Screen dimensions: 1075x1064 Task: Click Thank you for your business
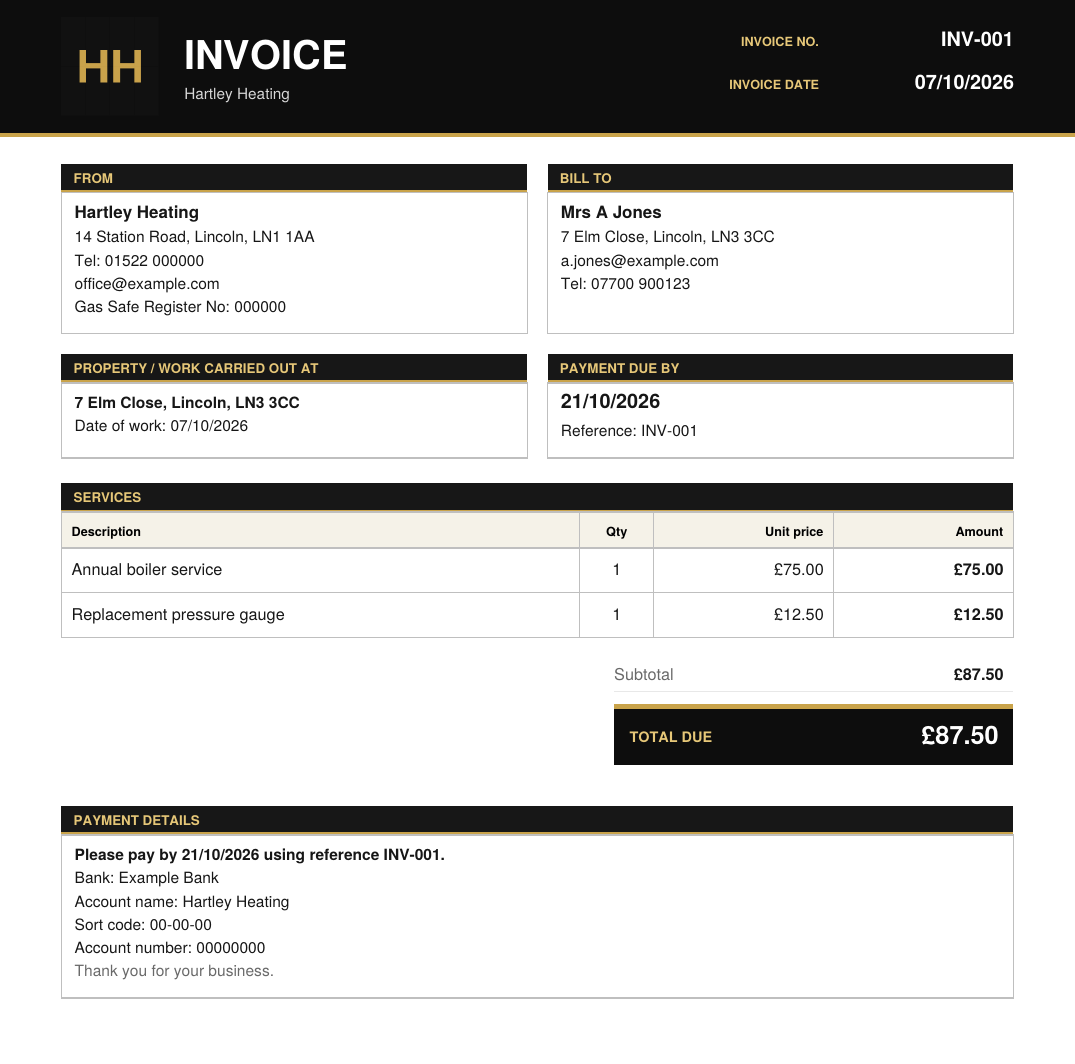pos(174,971)
